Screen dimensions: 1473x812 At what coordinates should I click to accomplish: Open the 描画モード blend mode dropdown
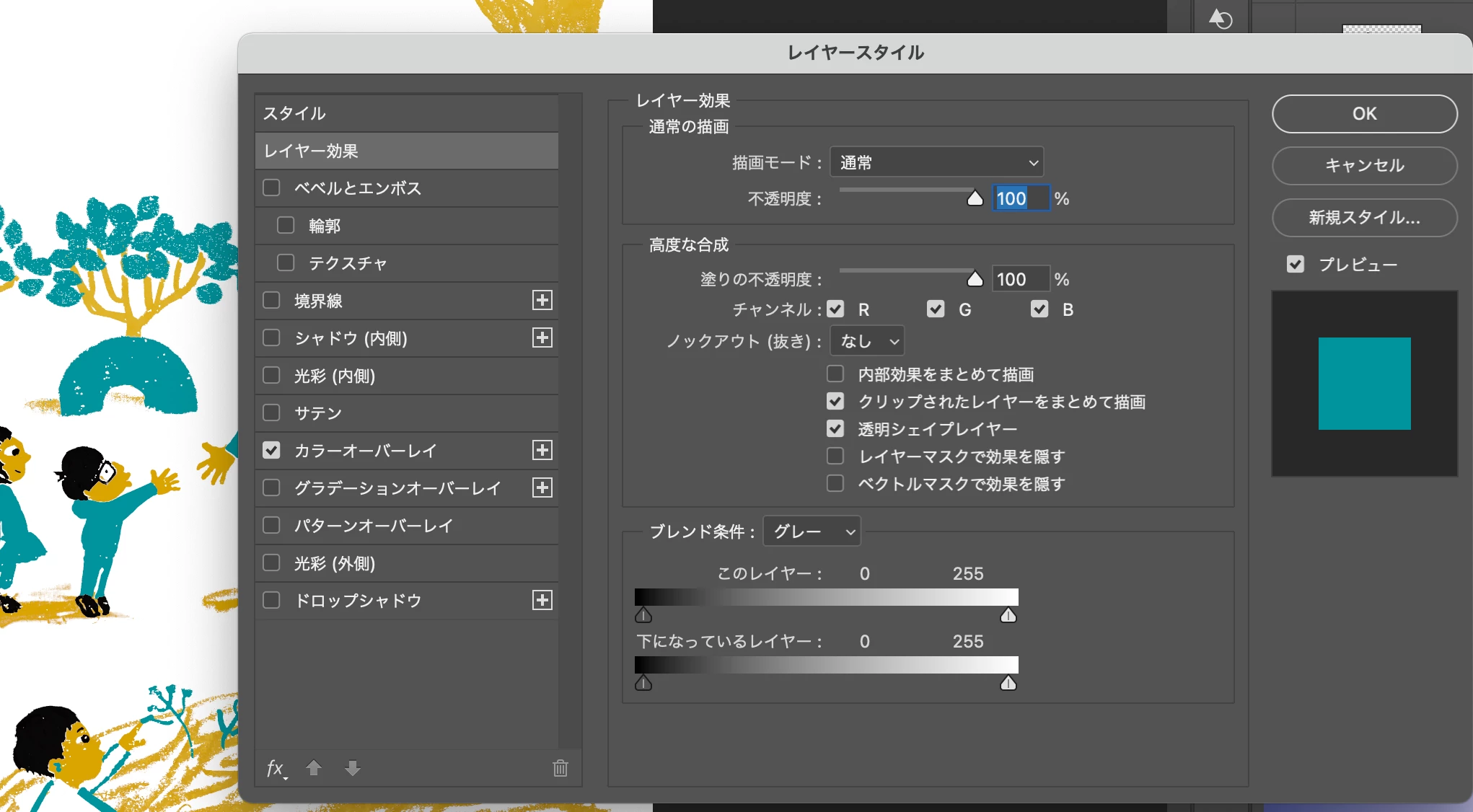tap(936, 163)
